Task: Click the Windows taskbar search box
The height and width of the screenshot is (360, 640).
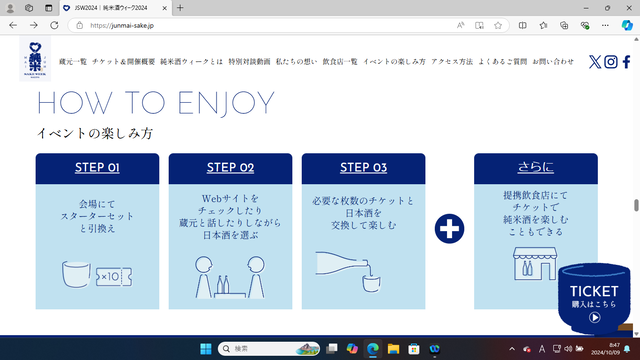Action: pyautogui.click(x=269, y=349)
